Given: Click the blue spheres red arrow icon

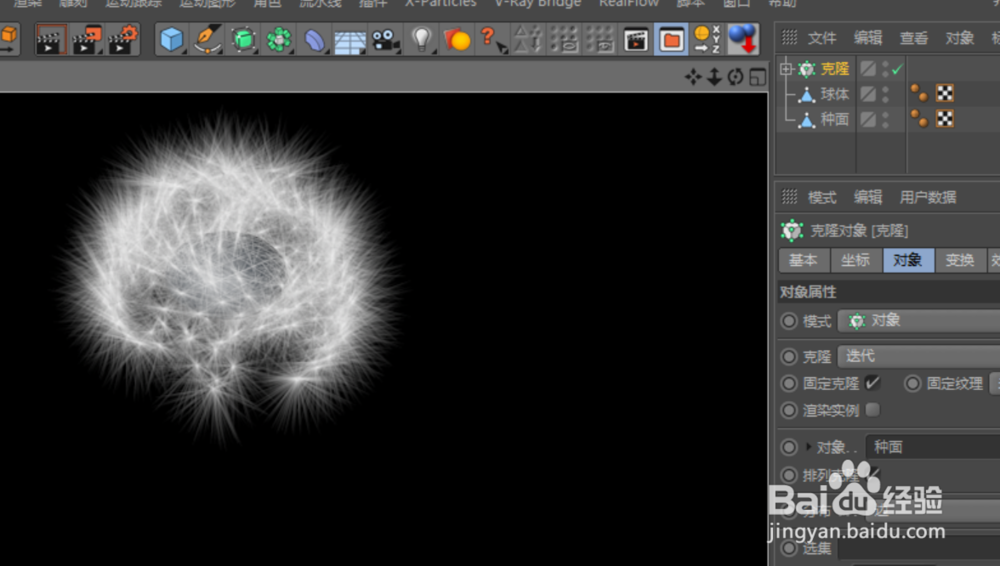Looking at the screenshot, I should point(742,39).
